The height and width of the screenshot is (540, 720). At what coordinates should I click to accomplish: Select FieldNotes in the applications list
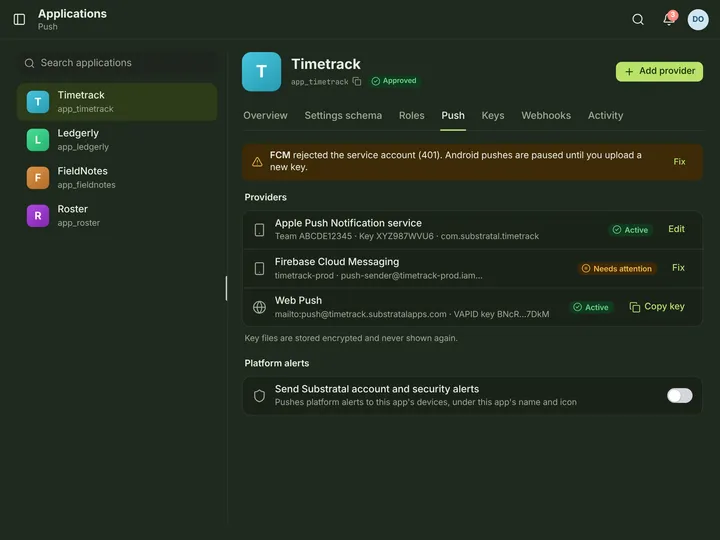117,178
